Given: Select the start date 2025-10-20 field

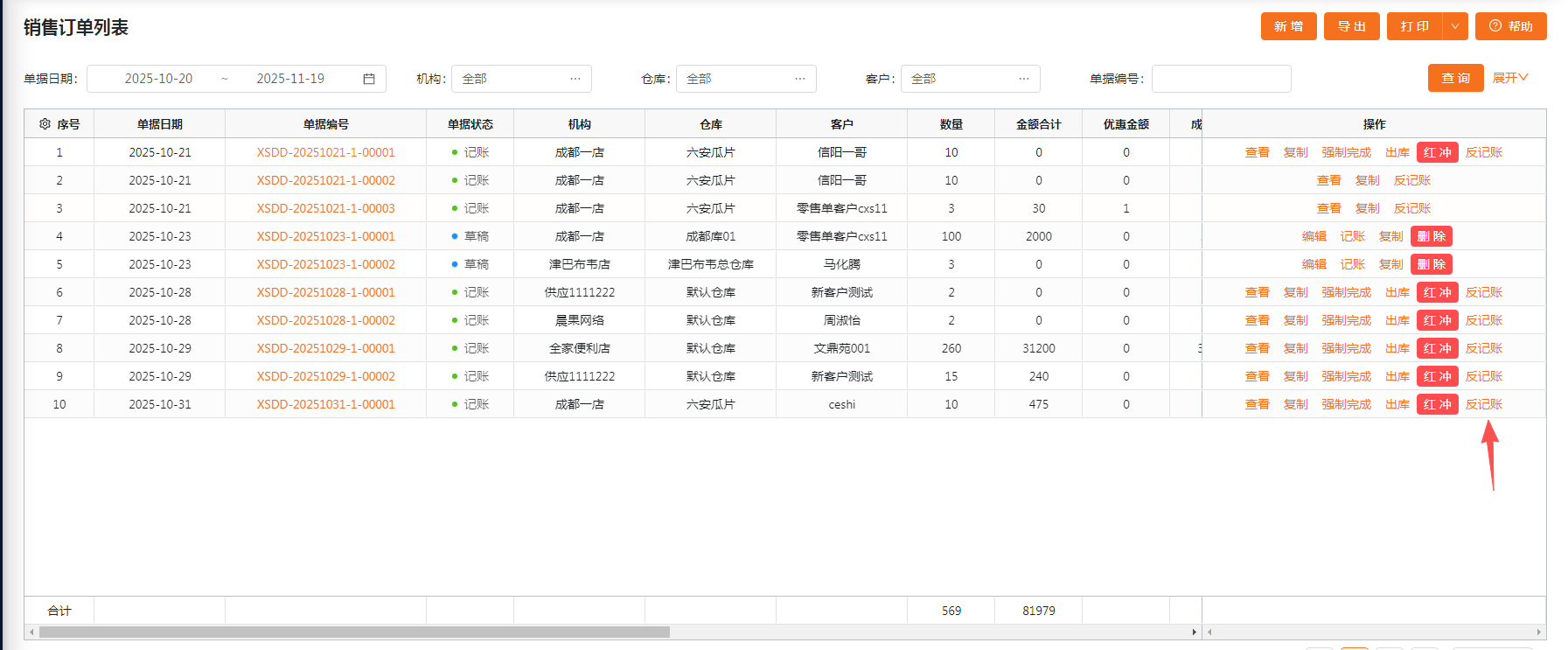Looking at the screenshot, I should click(x=158, y=79).
